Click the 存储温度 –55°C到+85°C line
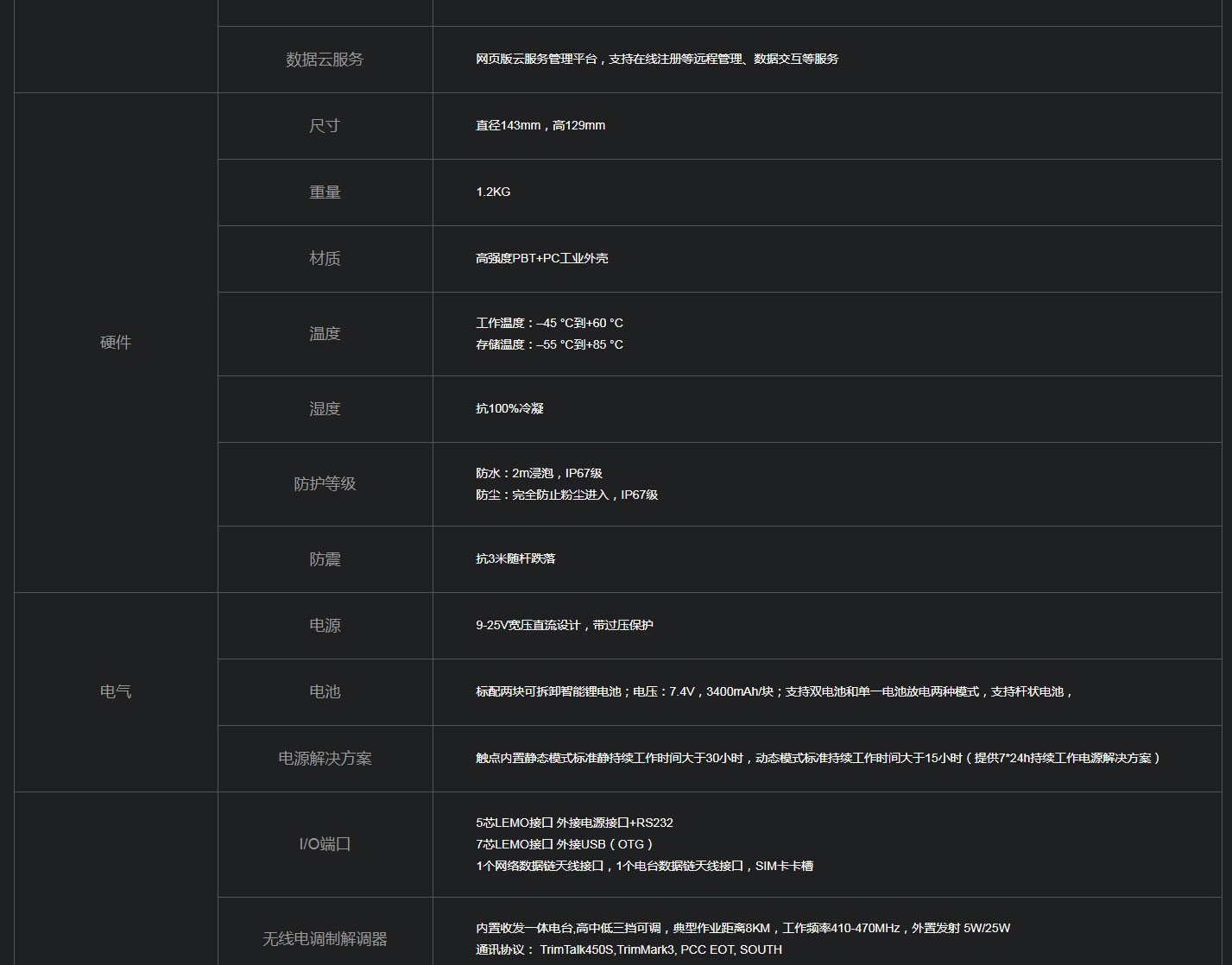This screenshot has width=1232, height=965. coord(549,345)
